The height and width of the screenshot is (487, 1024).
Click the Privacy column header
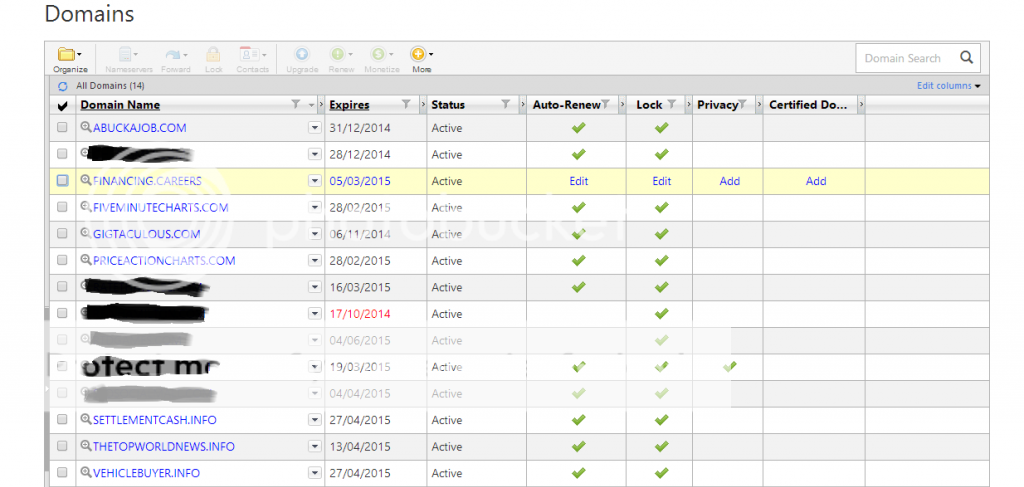717,104
